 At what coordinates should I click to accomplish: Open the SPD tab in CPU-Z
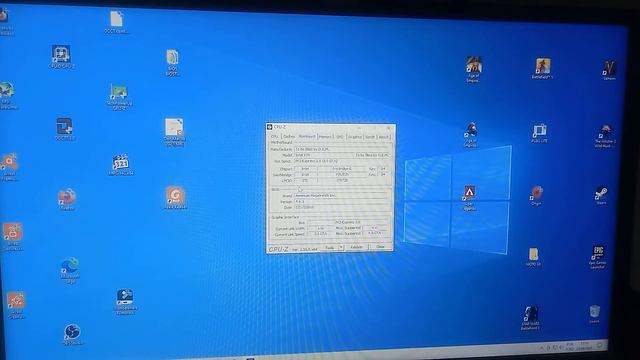pyautogui.click(x=340, y=137)
